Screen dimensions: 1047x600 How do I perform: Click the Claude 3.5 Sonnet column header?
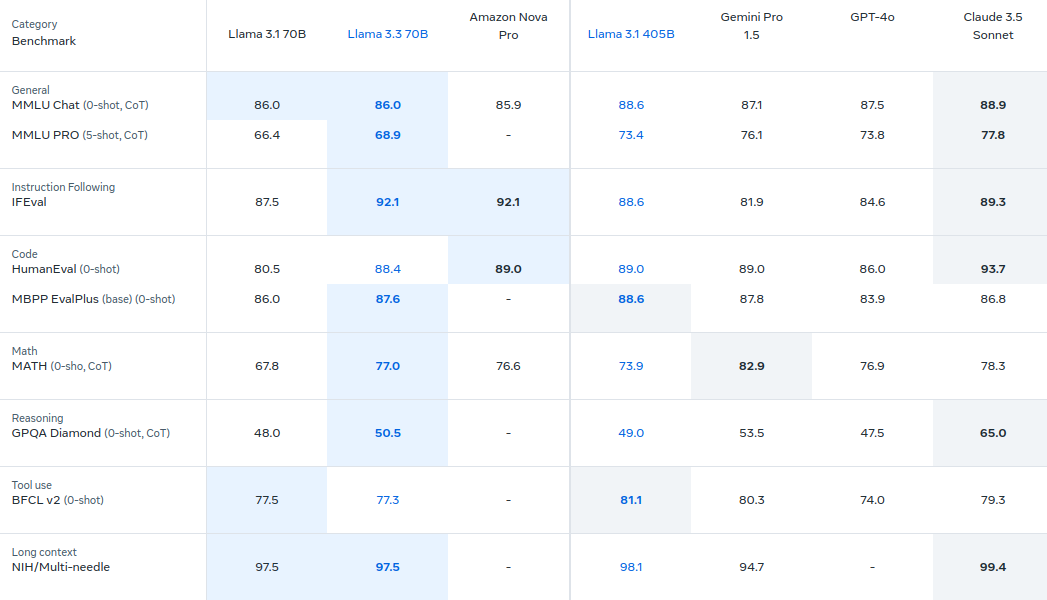992,25
